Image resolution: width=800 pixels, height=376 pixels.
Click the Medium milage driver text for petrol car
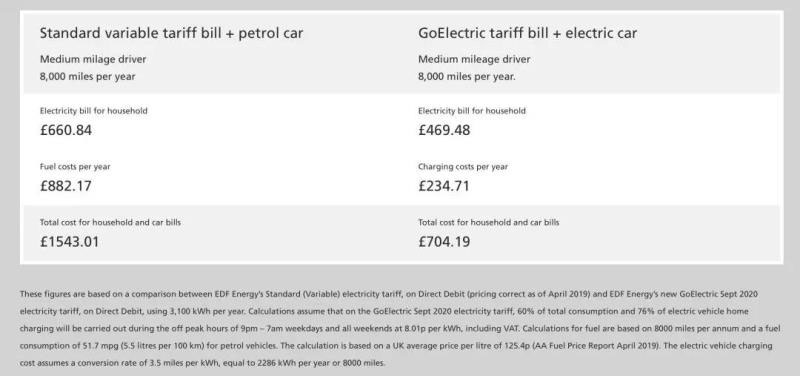tap(93, 59)
